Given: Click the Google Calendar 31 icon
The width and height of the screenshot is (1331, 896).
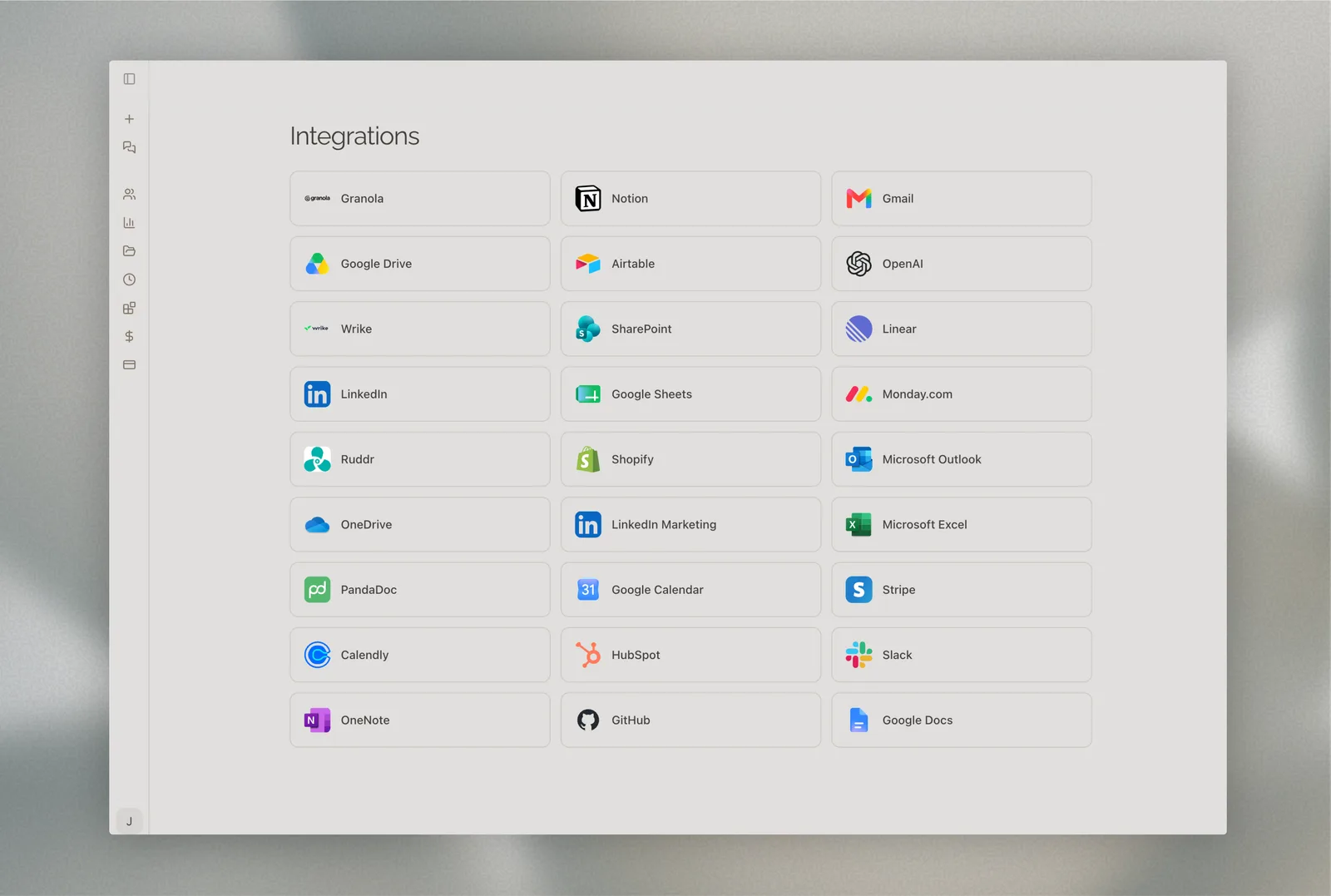Looking at the screenshot, I should [x=588, y=590].
